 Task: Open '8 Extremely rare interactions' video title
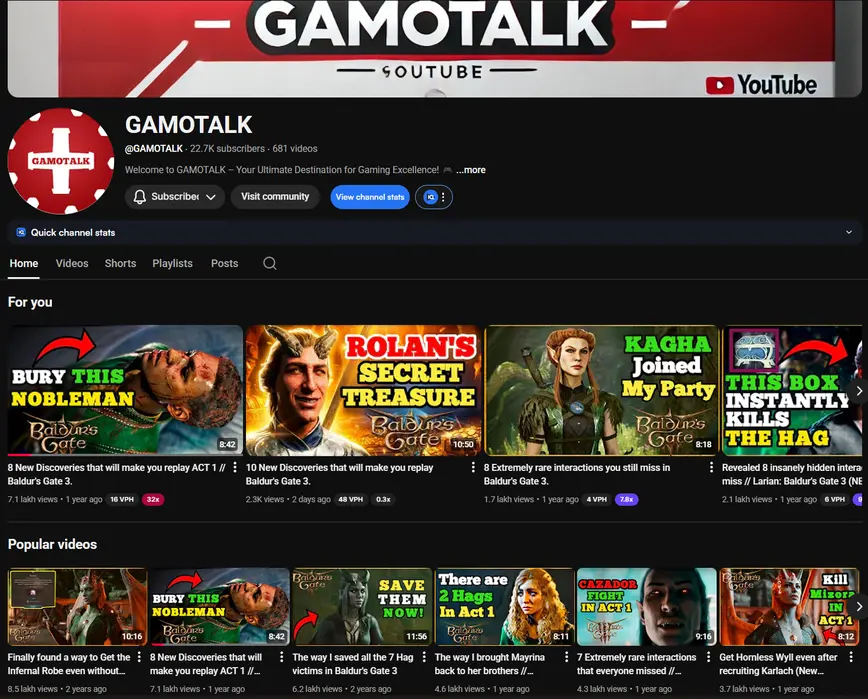(x=577, y=474)
